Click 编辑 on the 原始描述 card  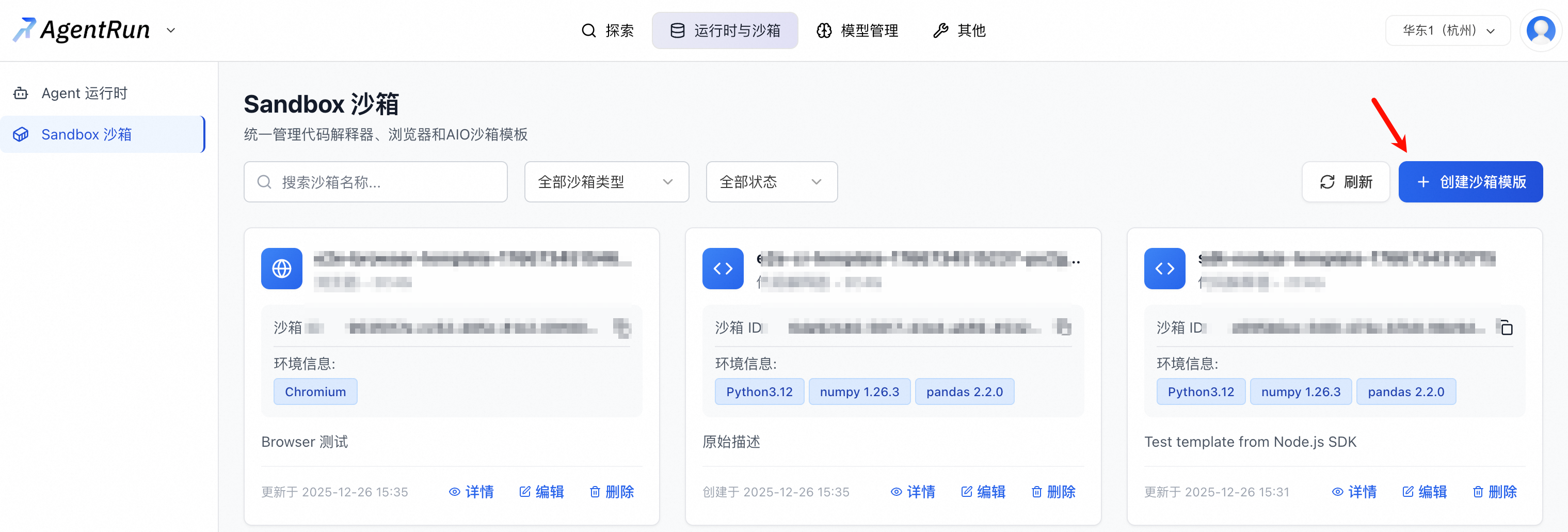point(983,492)
